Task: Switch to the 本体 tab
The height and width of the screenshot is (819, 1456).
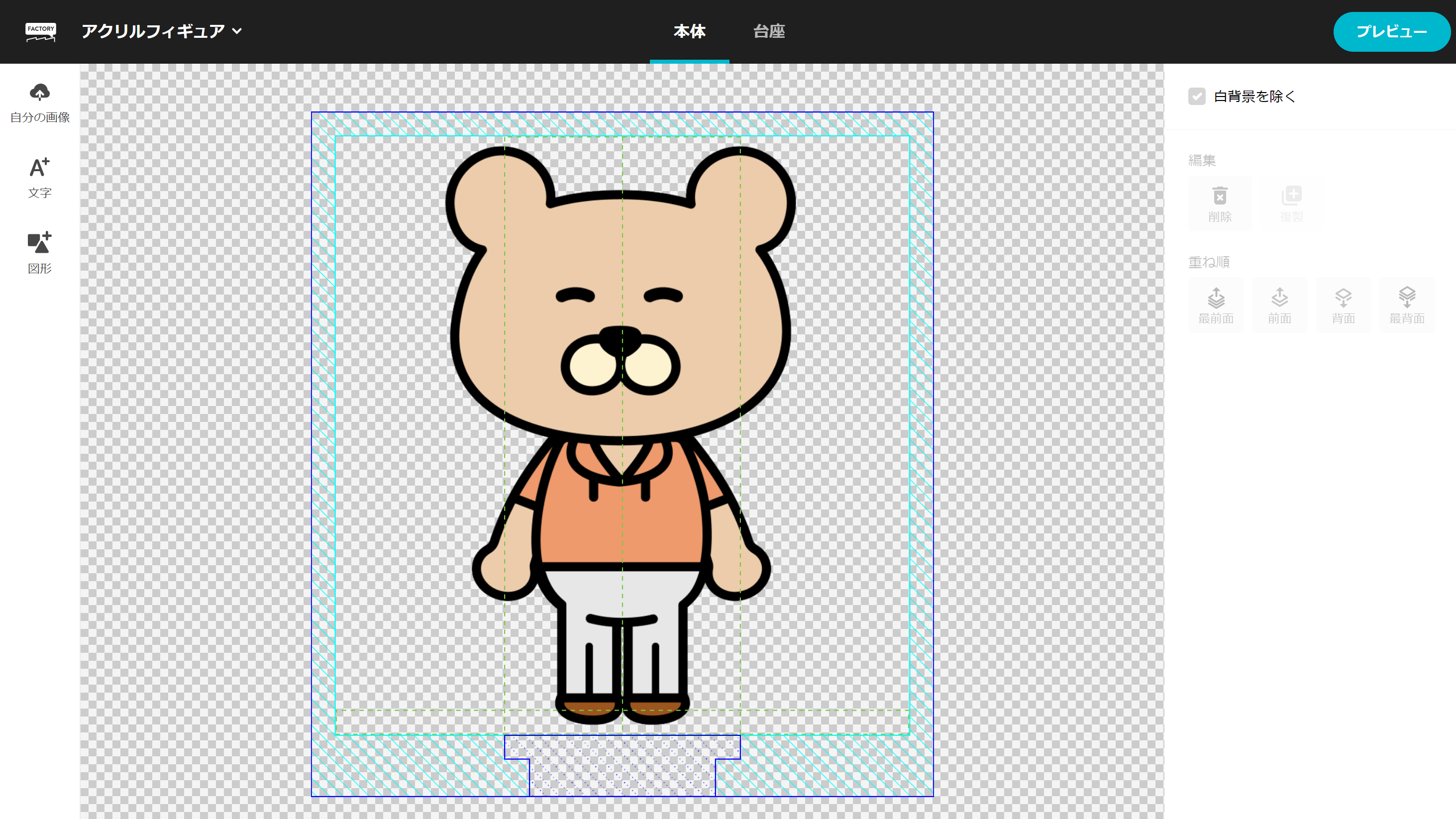Action: tap(688, 32)
